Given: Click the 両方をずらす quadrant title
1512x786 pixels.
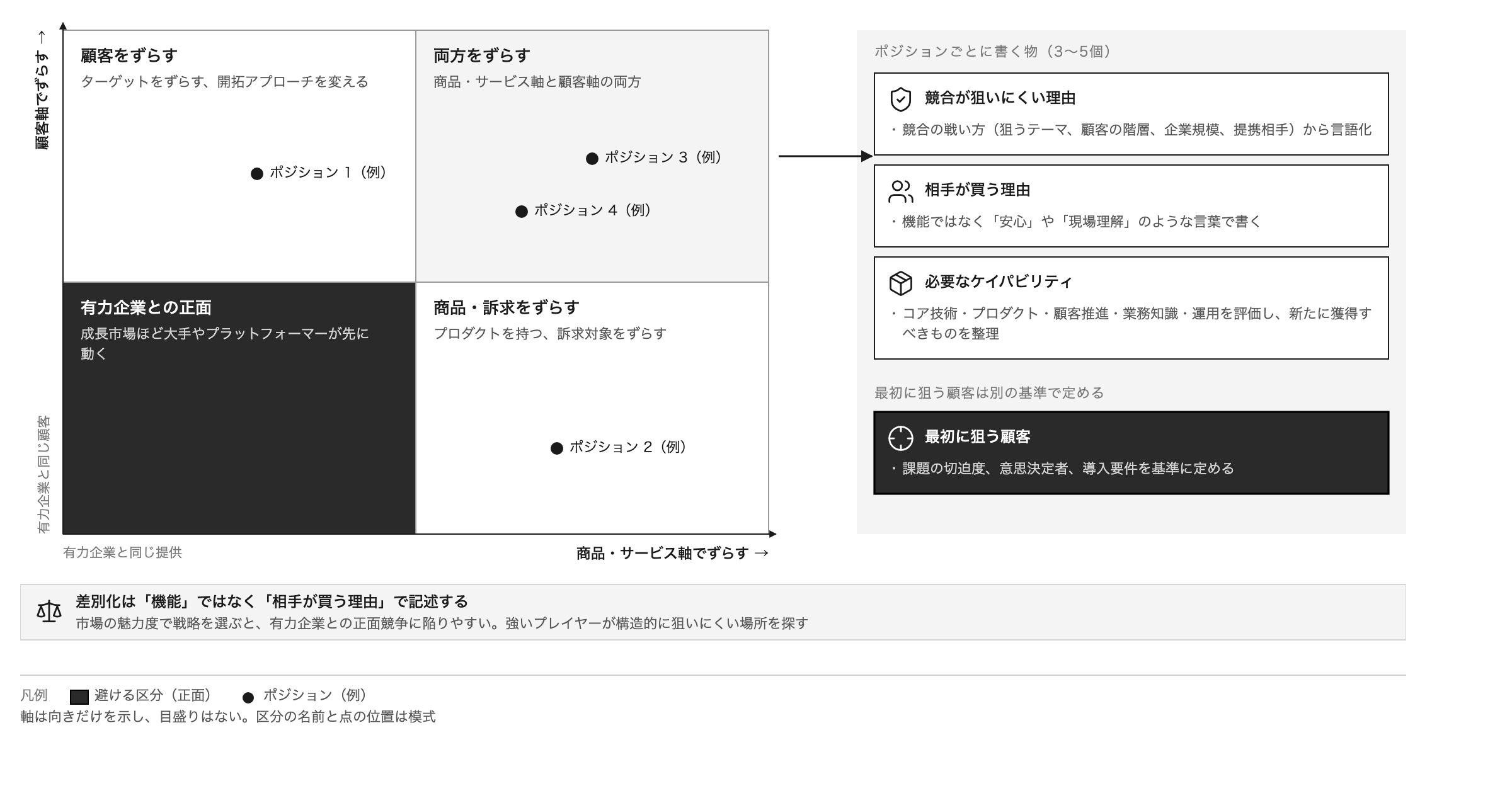Looking at the screenshot, I should click(x=482, y=55).
